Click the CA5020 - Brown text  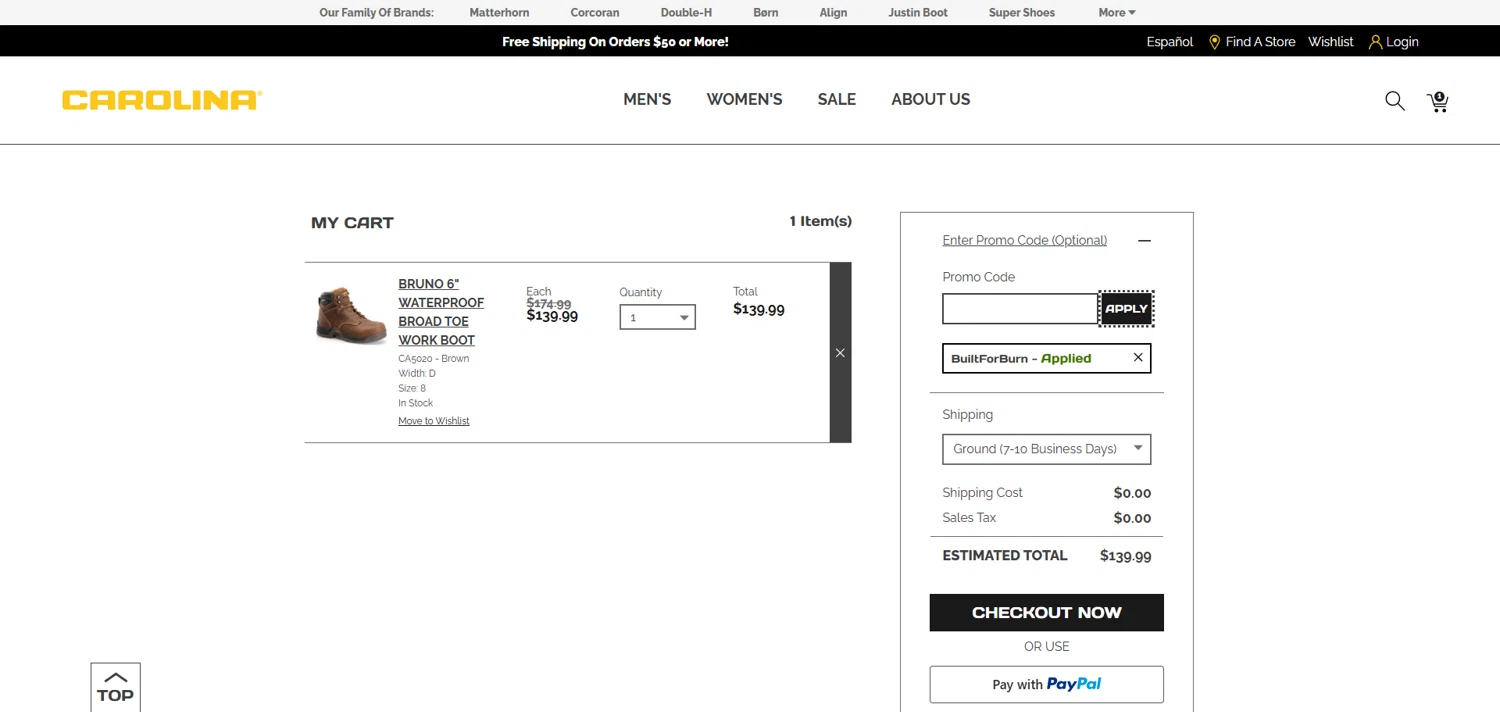(433, 359)
